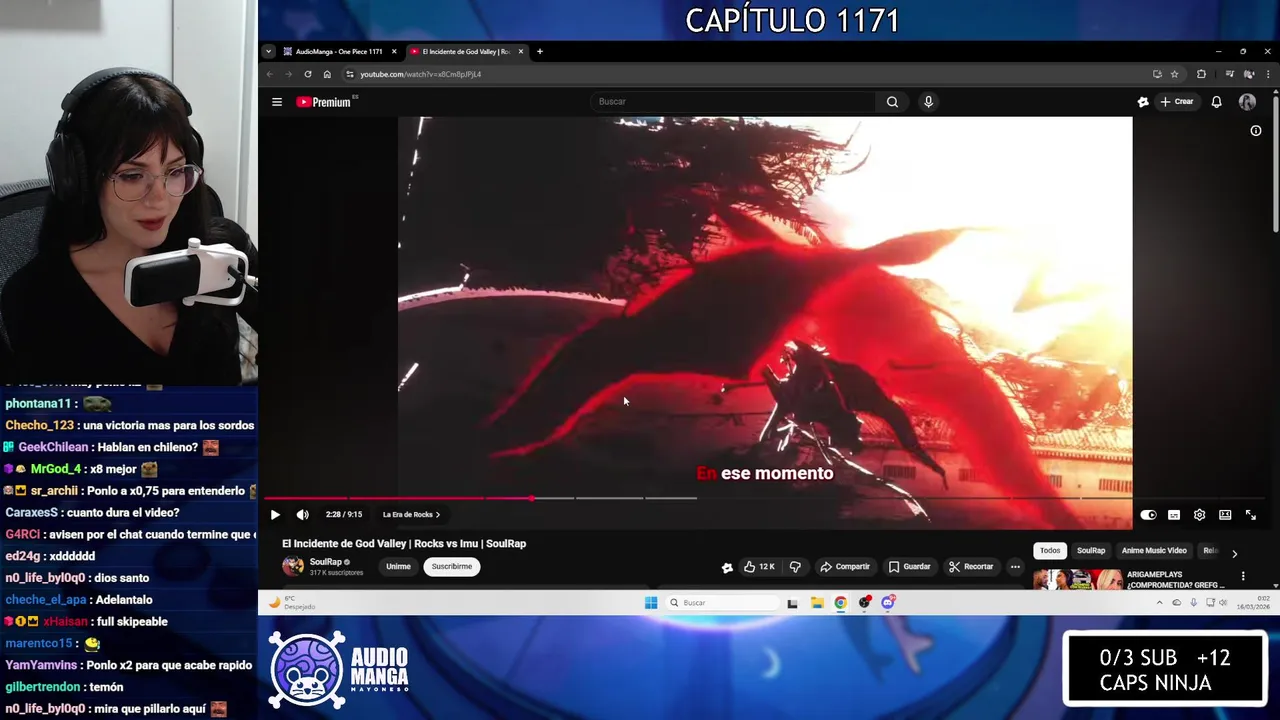This screenshot has height=720, width=1280.
Task: Open the SoulRap channel name link
Action: [326, 562]
